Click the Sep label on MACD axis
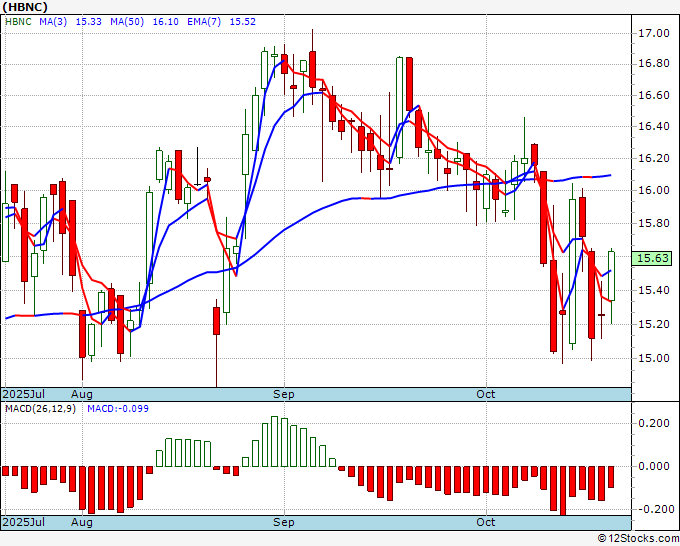 tap(284, 522)
